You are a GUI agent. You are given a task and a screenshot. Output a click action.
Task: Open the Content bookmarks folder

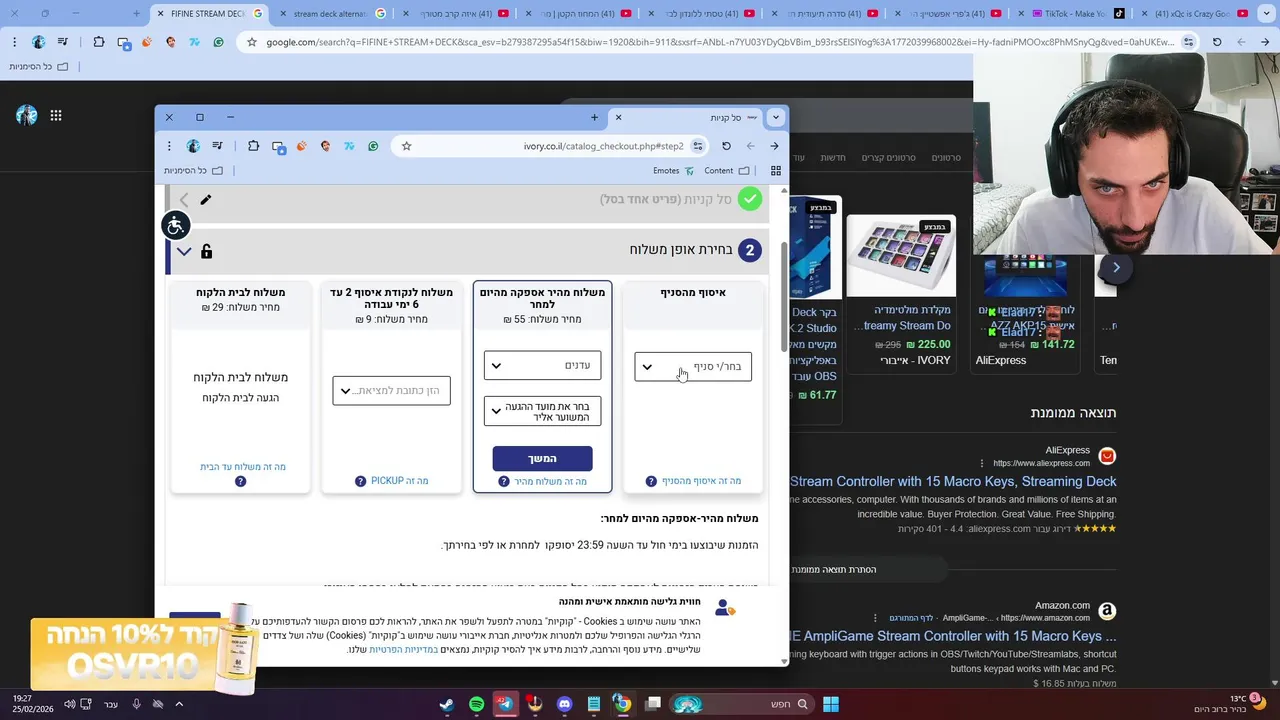pos(726,171)
